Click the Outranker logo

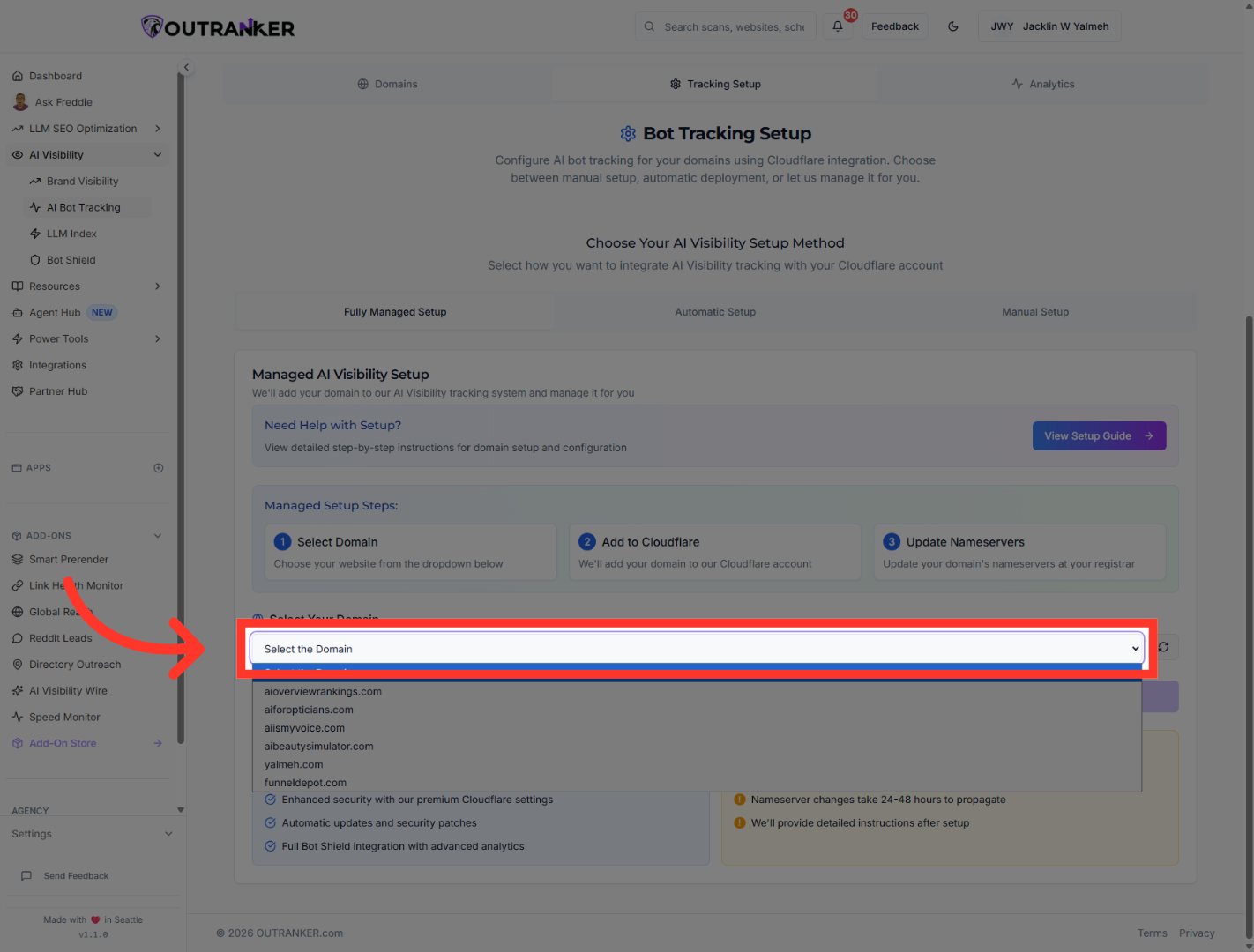point(217,26)
